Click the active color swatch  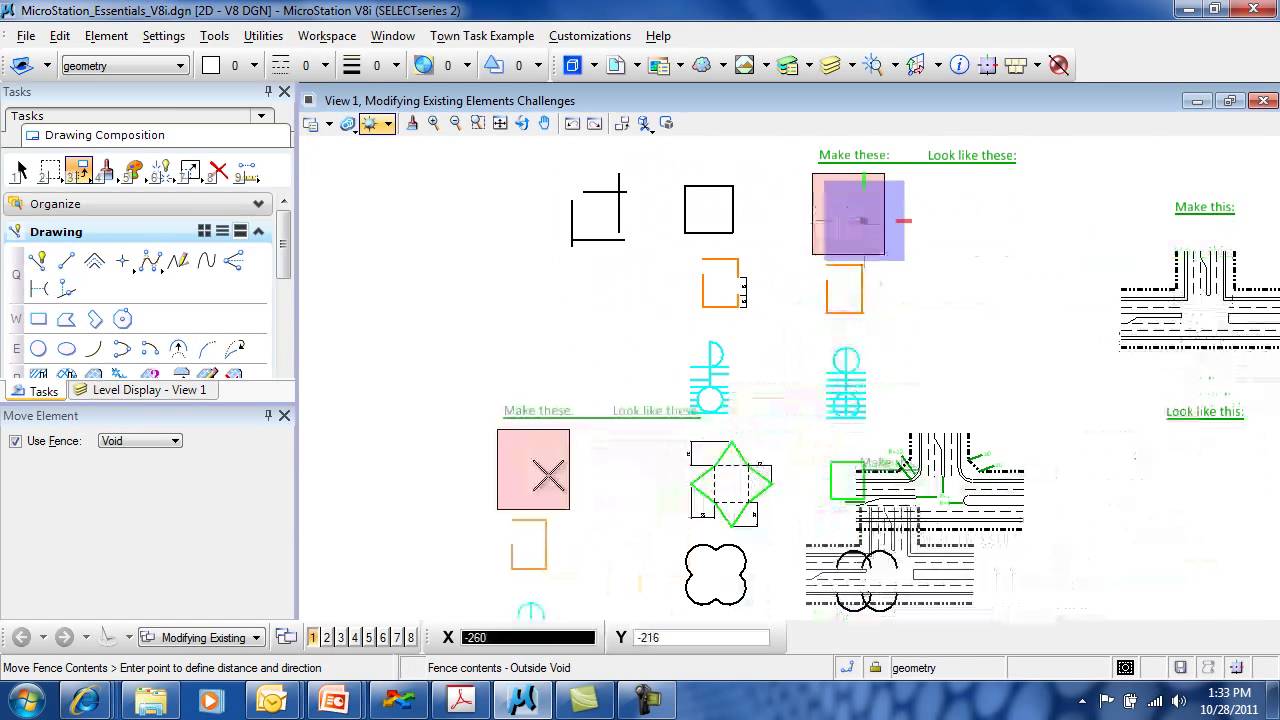(x=211, y=65)
